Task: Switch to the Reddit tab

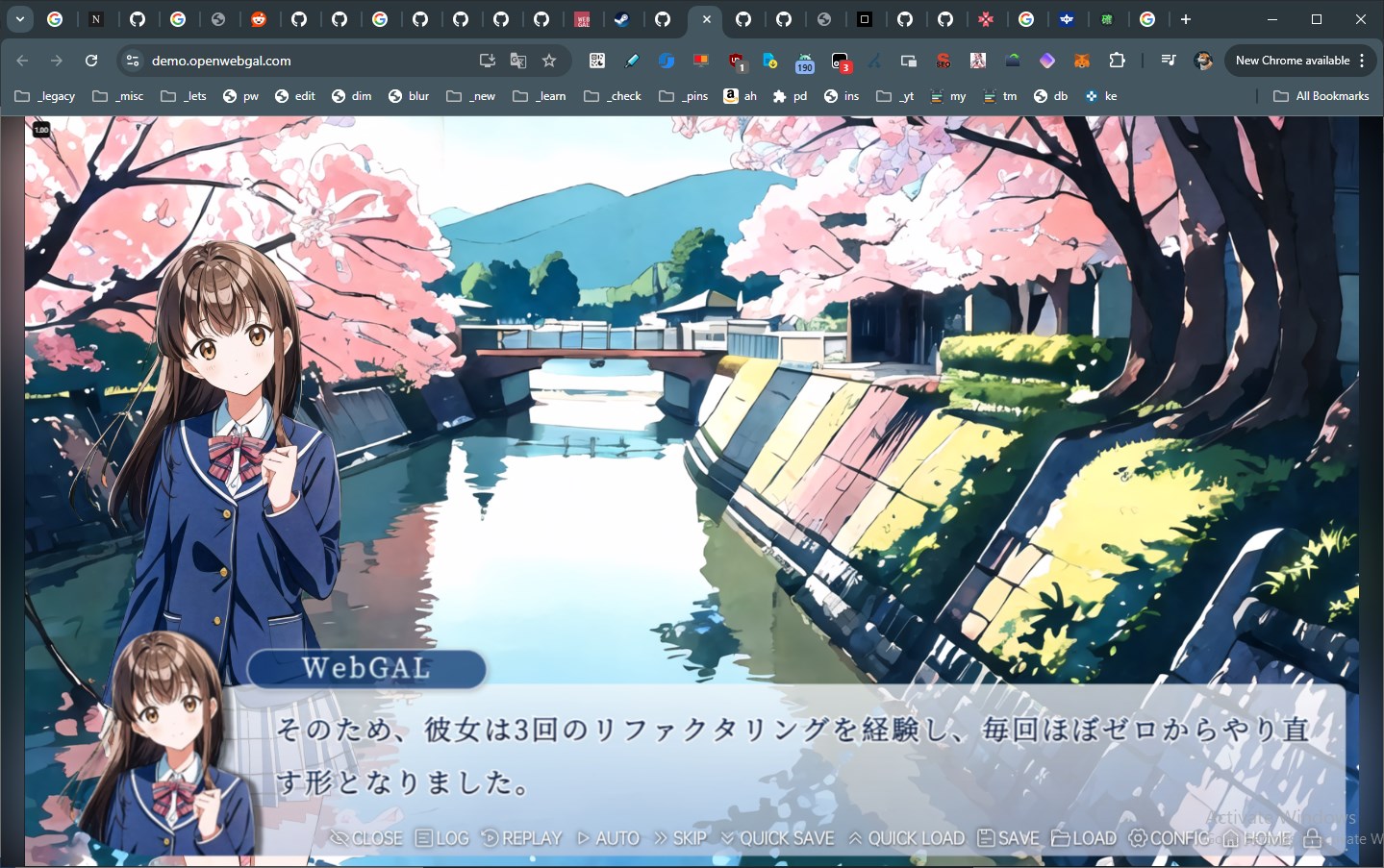Action: 258,19
